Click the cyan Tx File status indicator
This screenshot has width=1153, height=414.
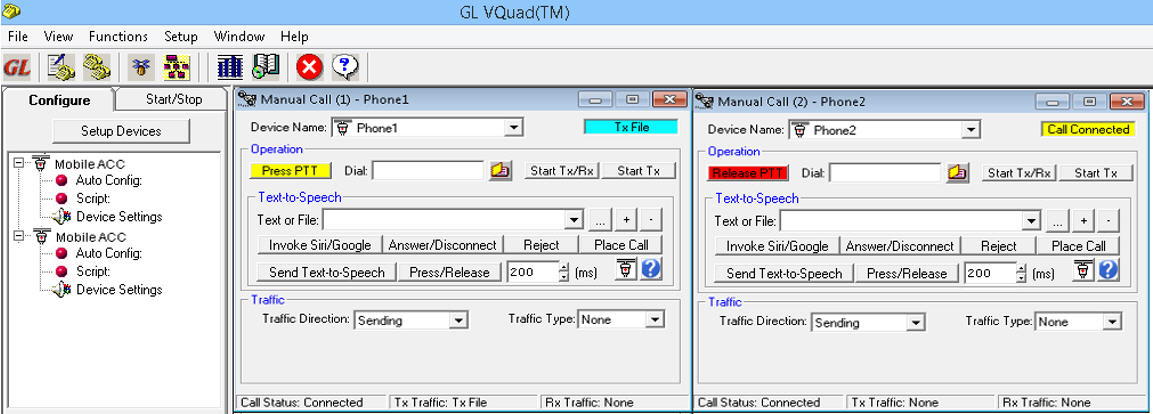(631, 126)
